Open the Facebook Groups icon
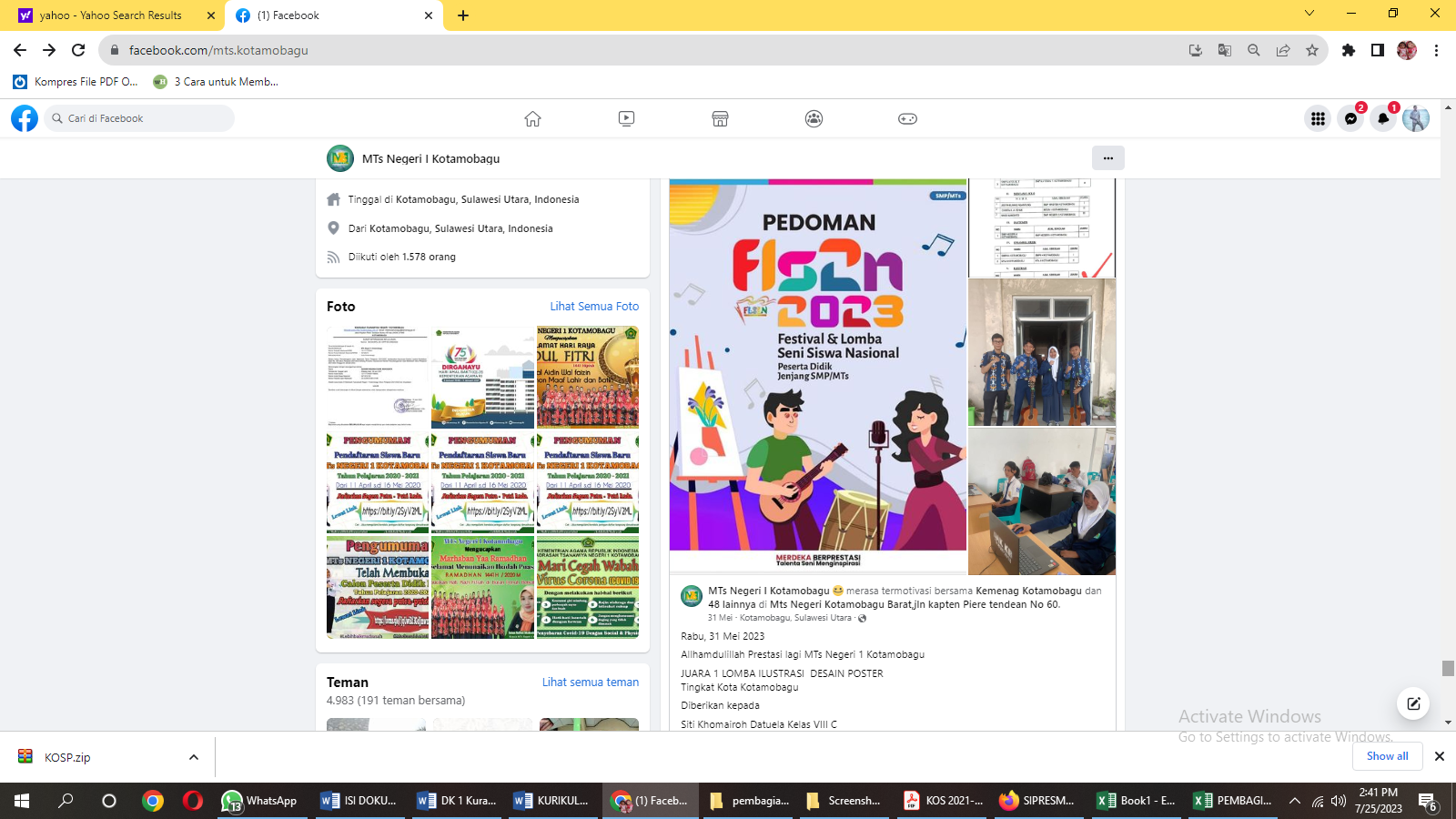Screen dimensions: 1456x819 coord(814,118)
